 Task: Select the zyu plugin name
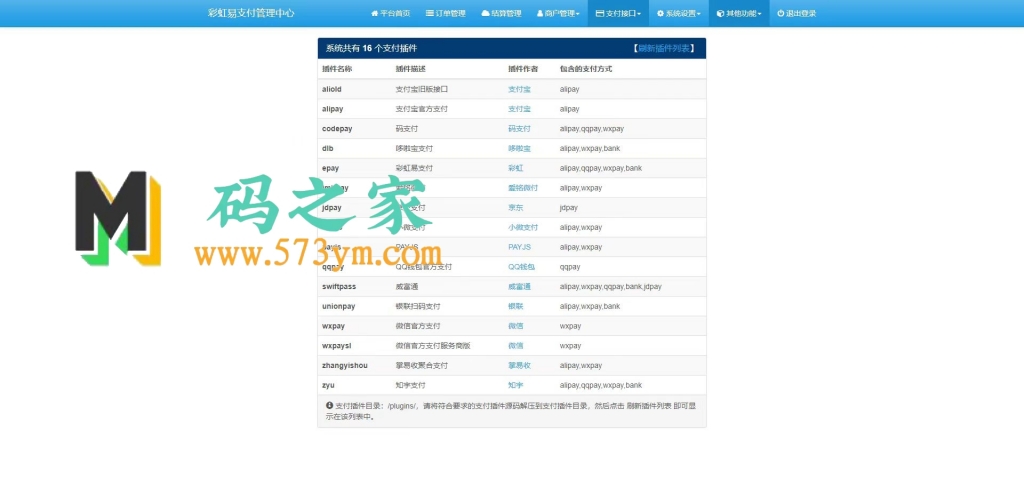(328, 385)
